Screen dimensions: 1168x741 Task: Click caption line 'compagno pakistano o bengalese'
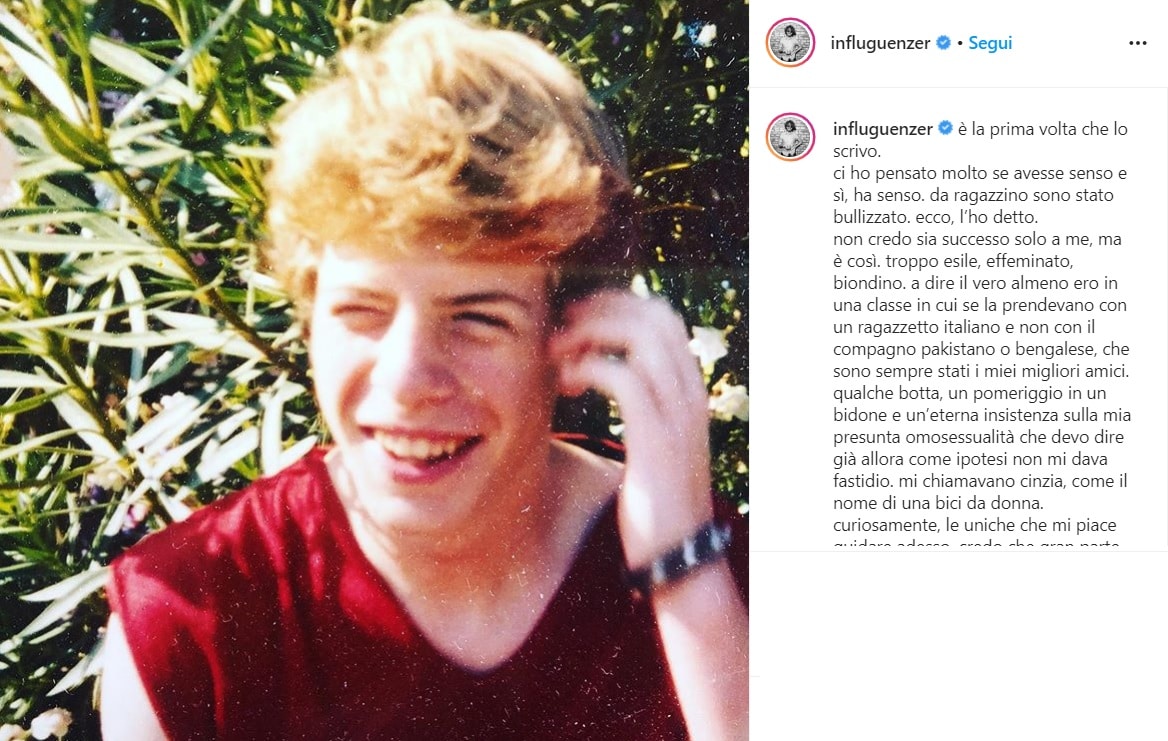pos(981,349)
